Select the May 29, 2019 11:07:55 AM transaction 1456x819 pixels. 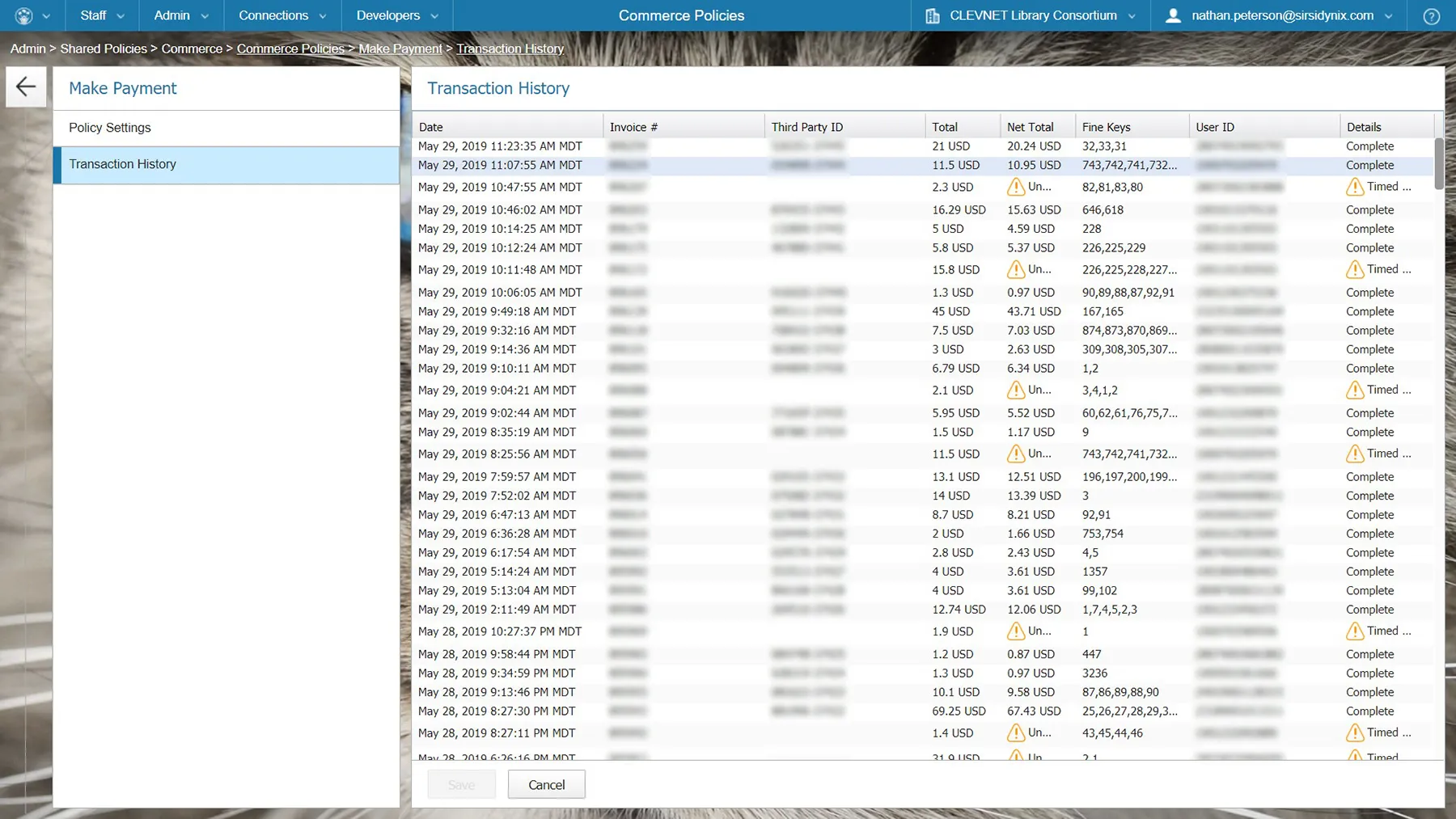tap(923, 165)
